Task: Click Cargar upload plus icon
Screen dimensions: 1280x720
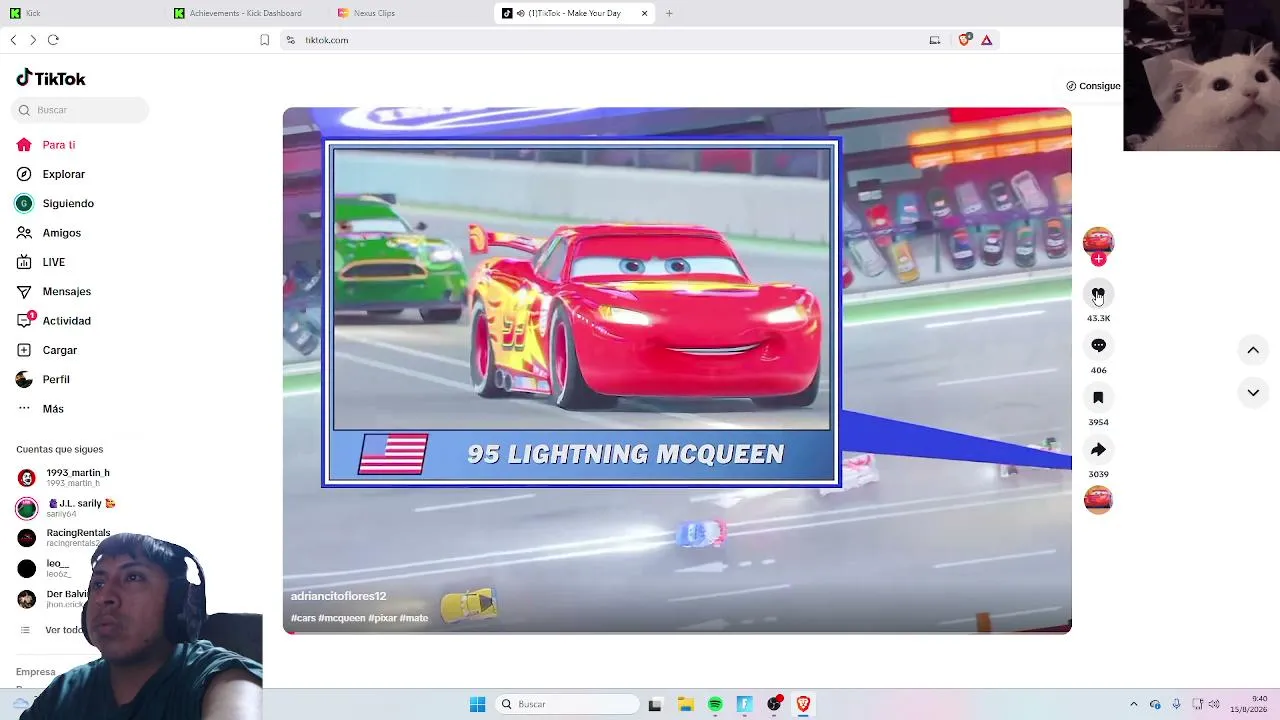Action: point(24,350)
